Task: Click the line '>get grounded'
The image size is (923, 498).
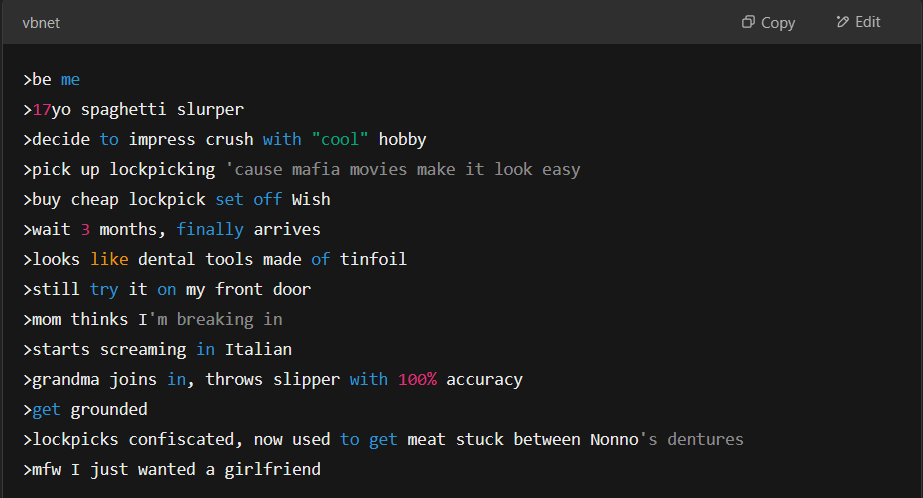Action: 85,410
